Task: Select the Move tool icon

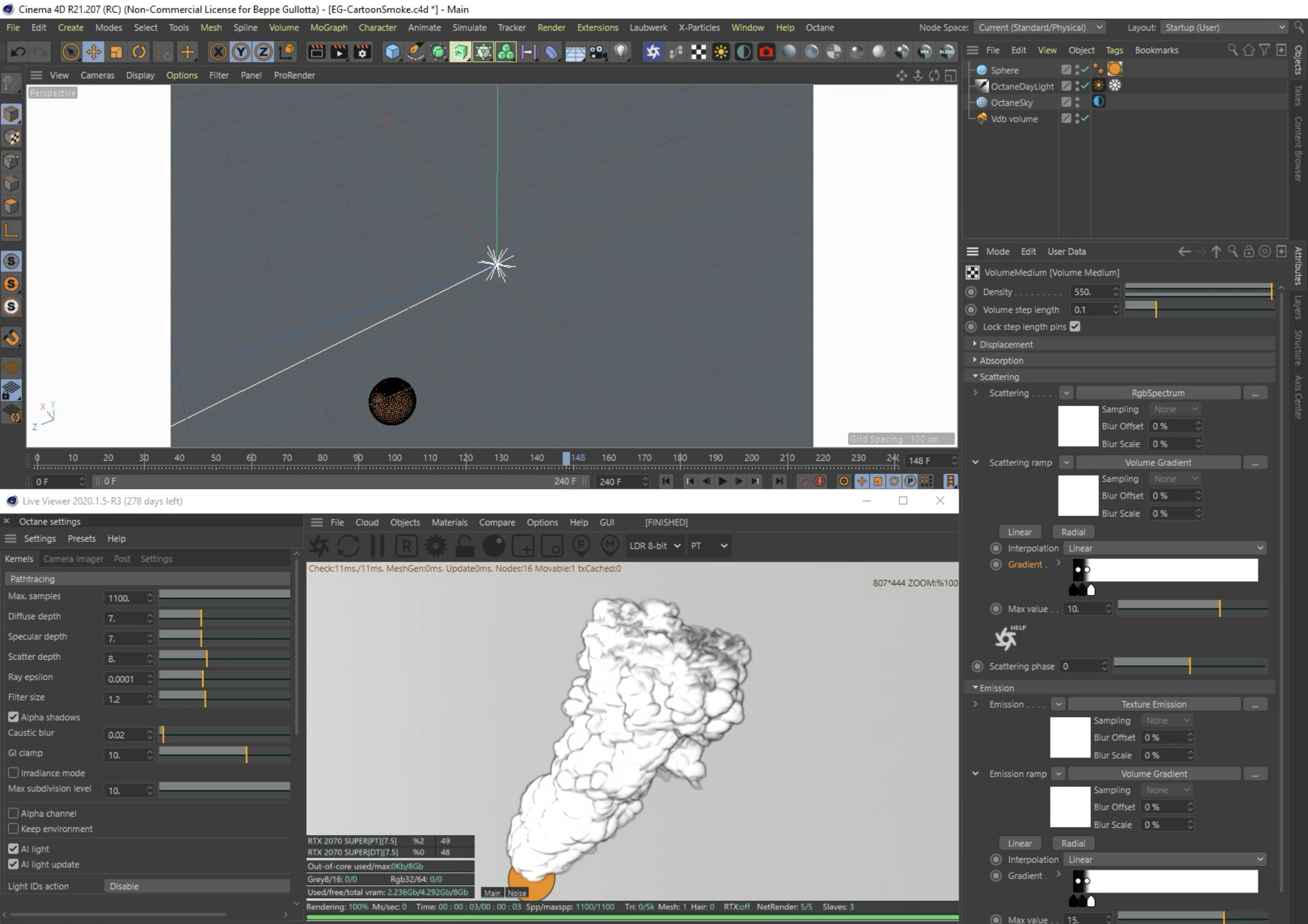Action: tap(93, 52)
